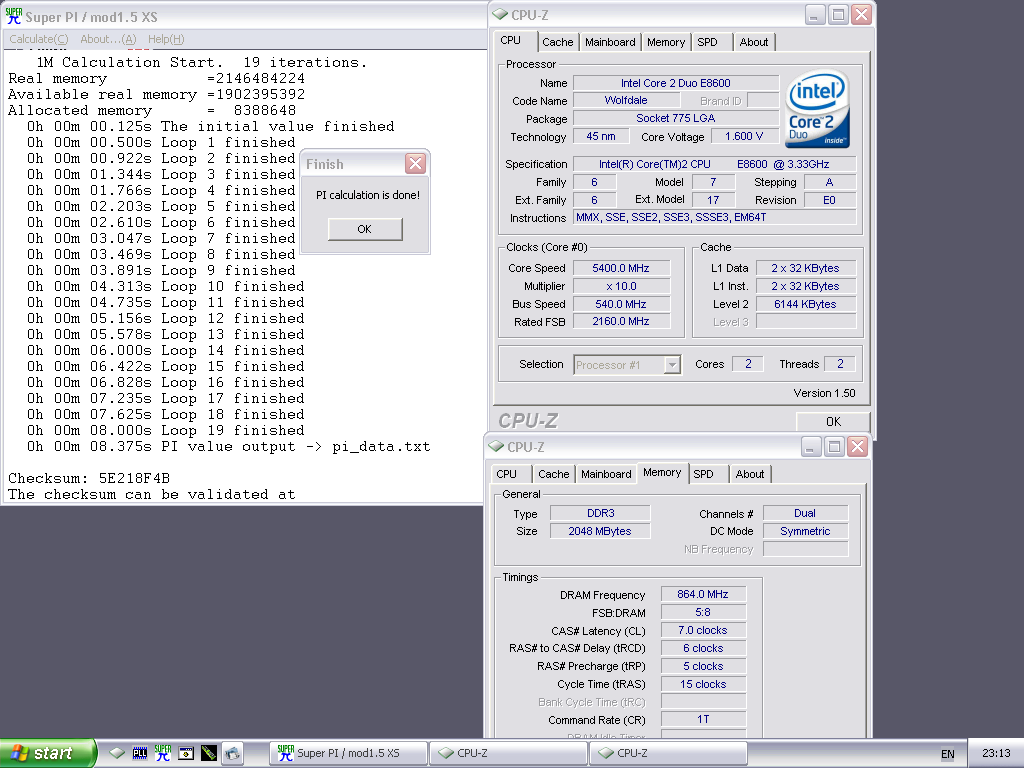Click the bus speed value '540.0 MHz'
This screenshot has width=1024, height=768.
(x=621, y=304)
